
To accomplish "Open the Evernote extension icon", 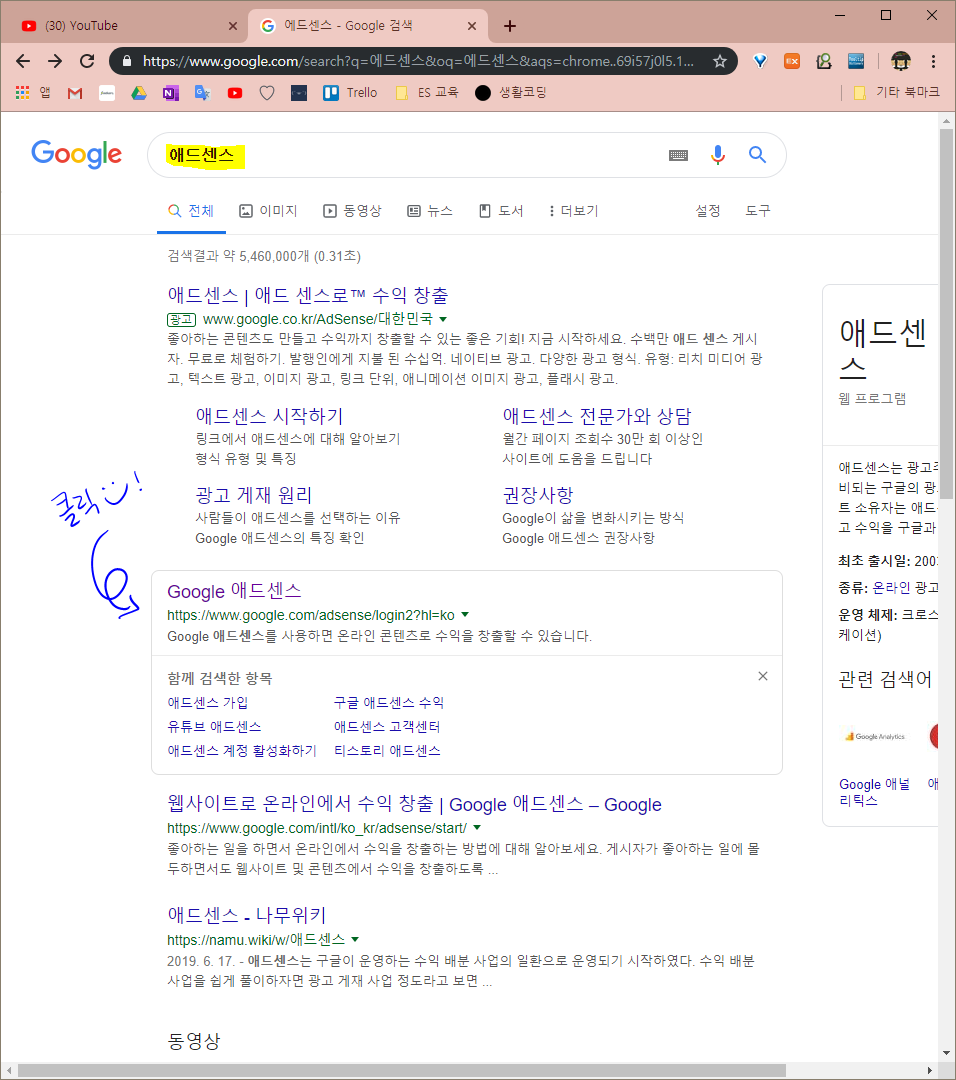I will pyautogui.click(x=824, y=61).
